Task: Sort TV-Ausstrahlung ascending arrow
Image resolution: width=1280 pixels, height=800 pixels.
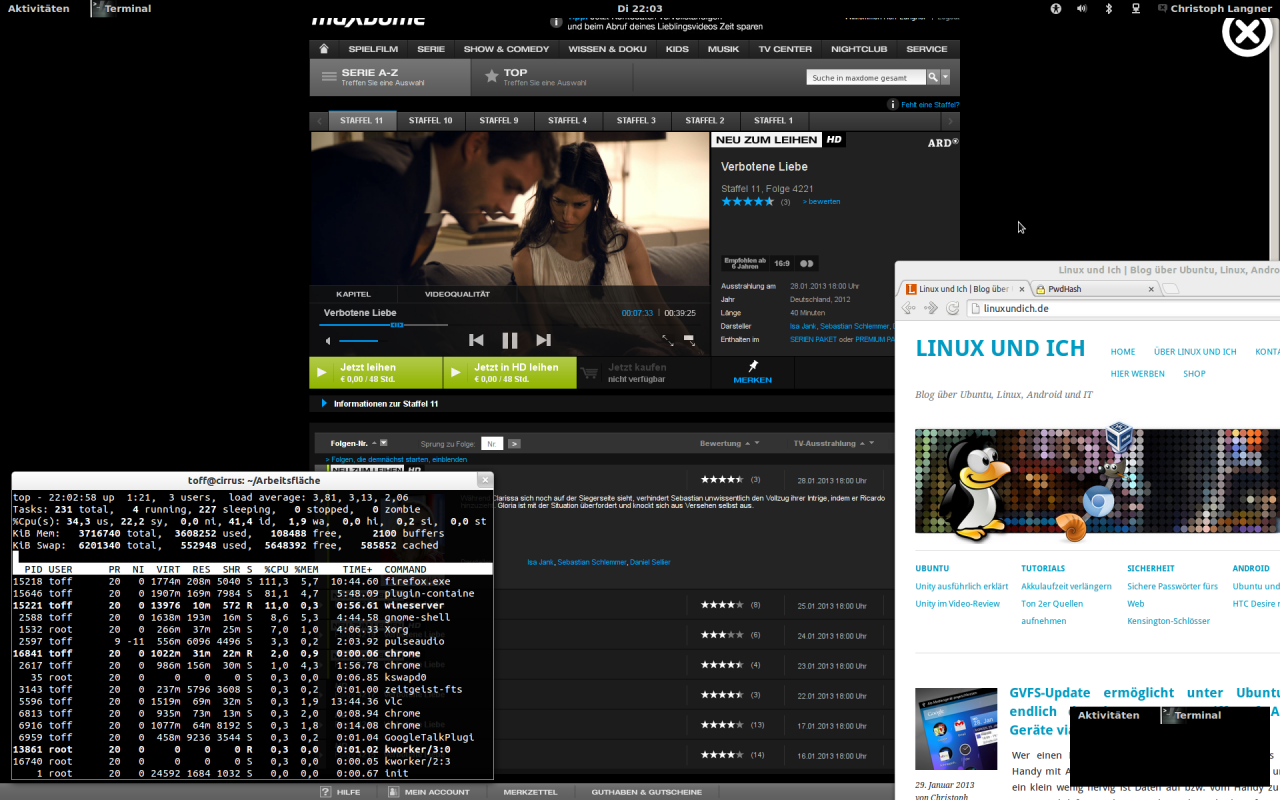Action: (x=862, y=443)
